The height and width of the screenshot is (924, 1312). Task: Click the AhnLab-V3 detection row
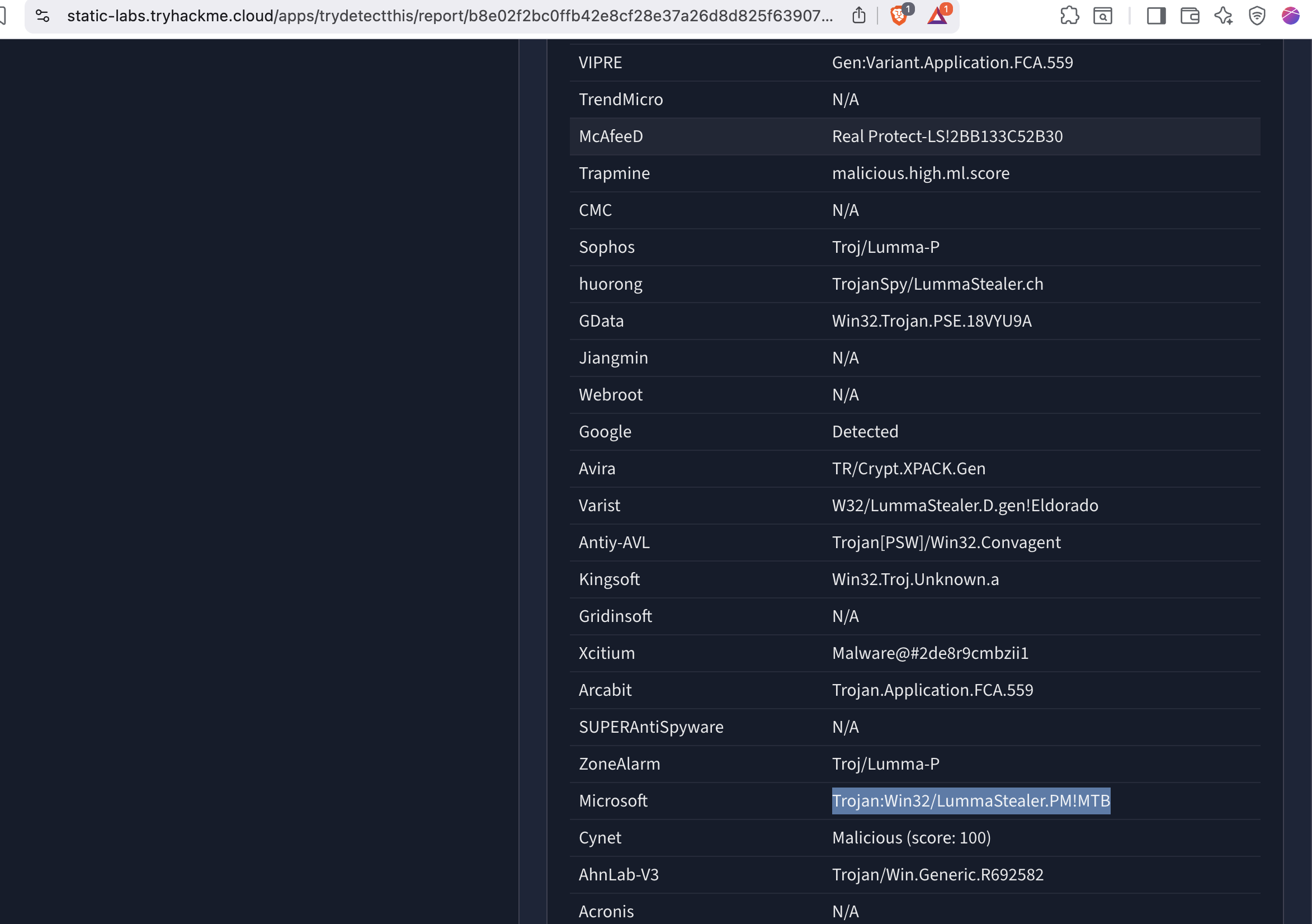pyautogui.click(x=915, y=874)
